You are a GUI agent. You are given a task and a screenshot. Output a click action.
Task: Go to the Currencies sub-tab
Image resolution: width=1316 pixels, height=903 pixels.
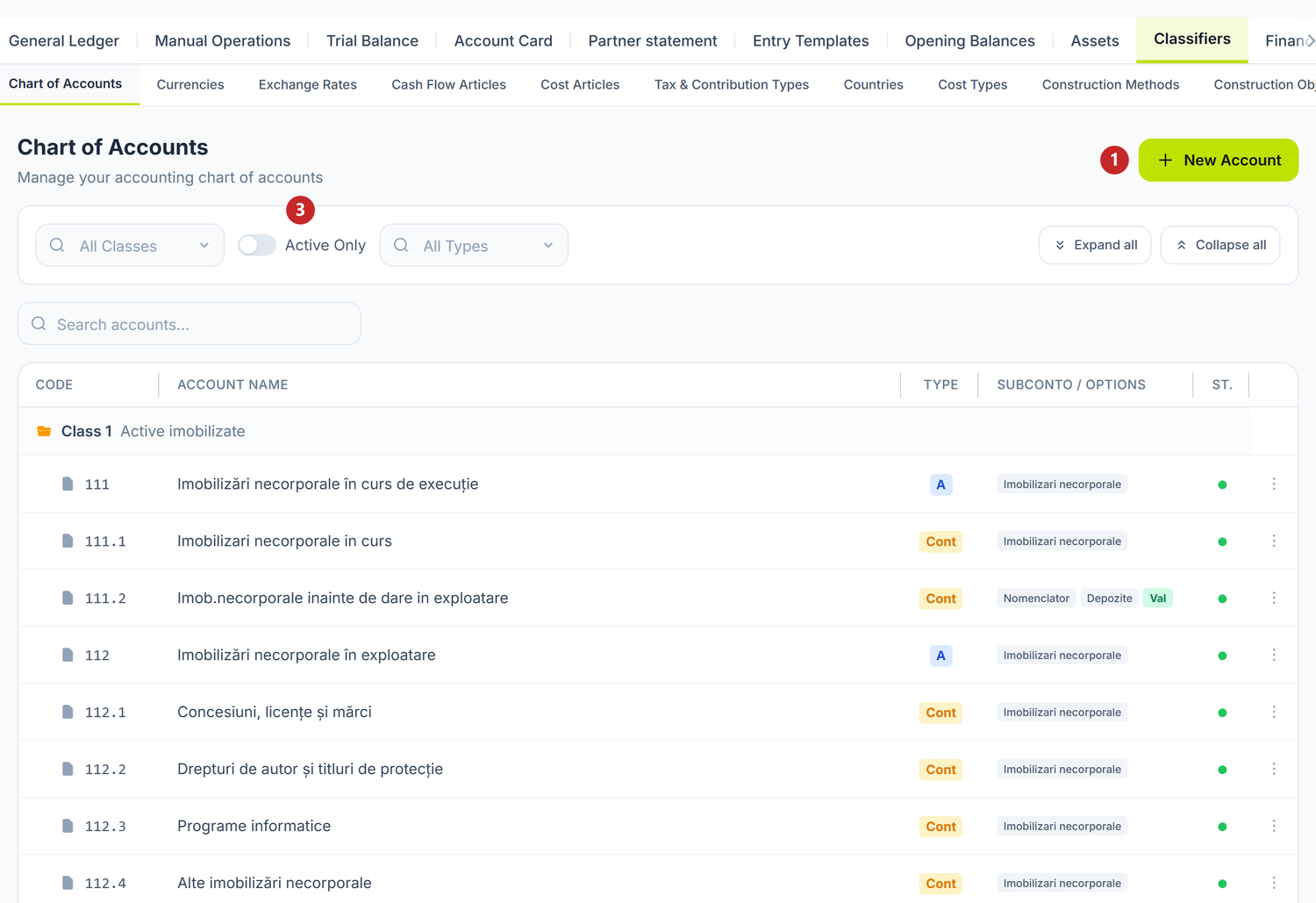[x=190, y=85]
